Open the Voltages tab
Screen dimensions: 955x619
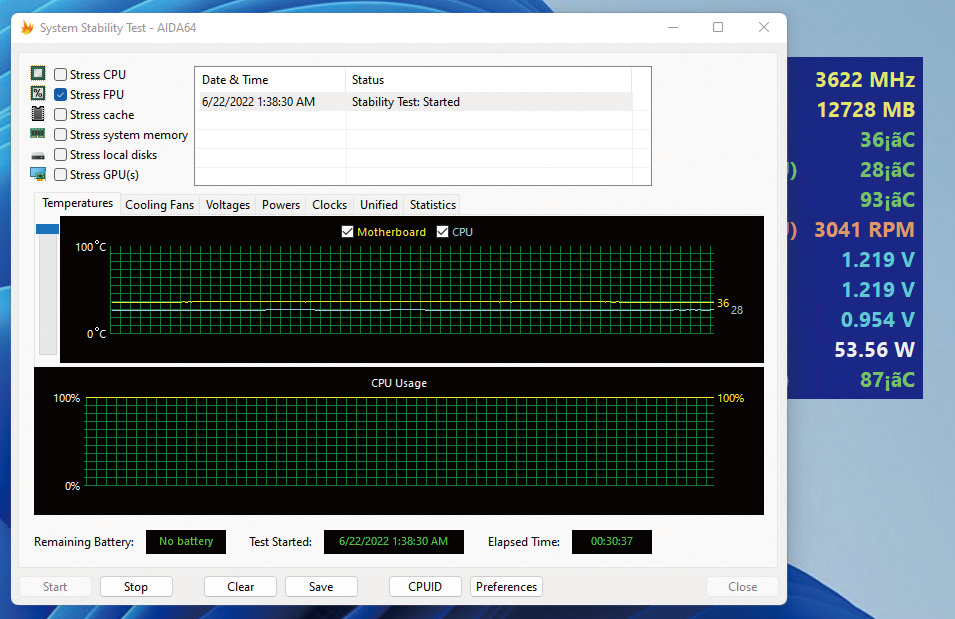(228, 205)
